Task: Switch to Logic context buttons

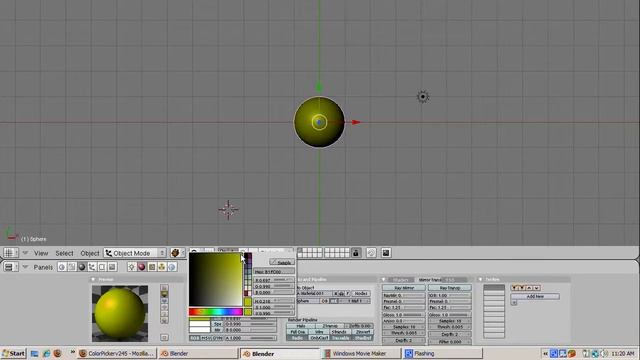Action: tap(62, 267)
